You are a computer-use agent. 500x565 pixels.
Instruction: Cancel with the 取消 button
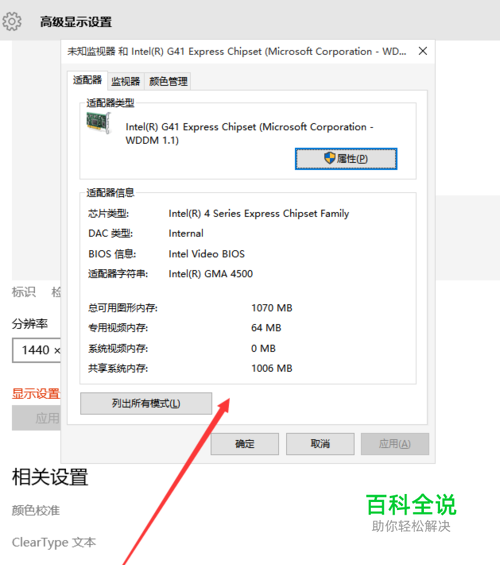(x=320, y=444)
